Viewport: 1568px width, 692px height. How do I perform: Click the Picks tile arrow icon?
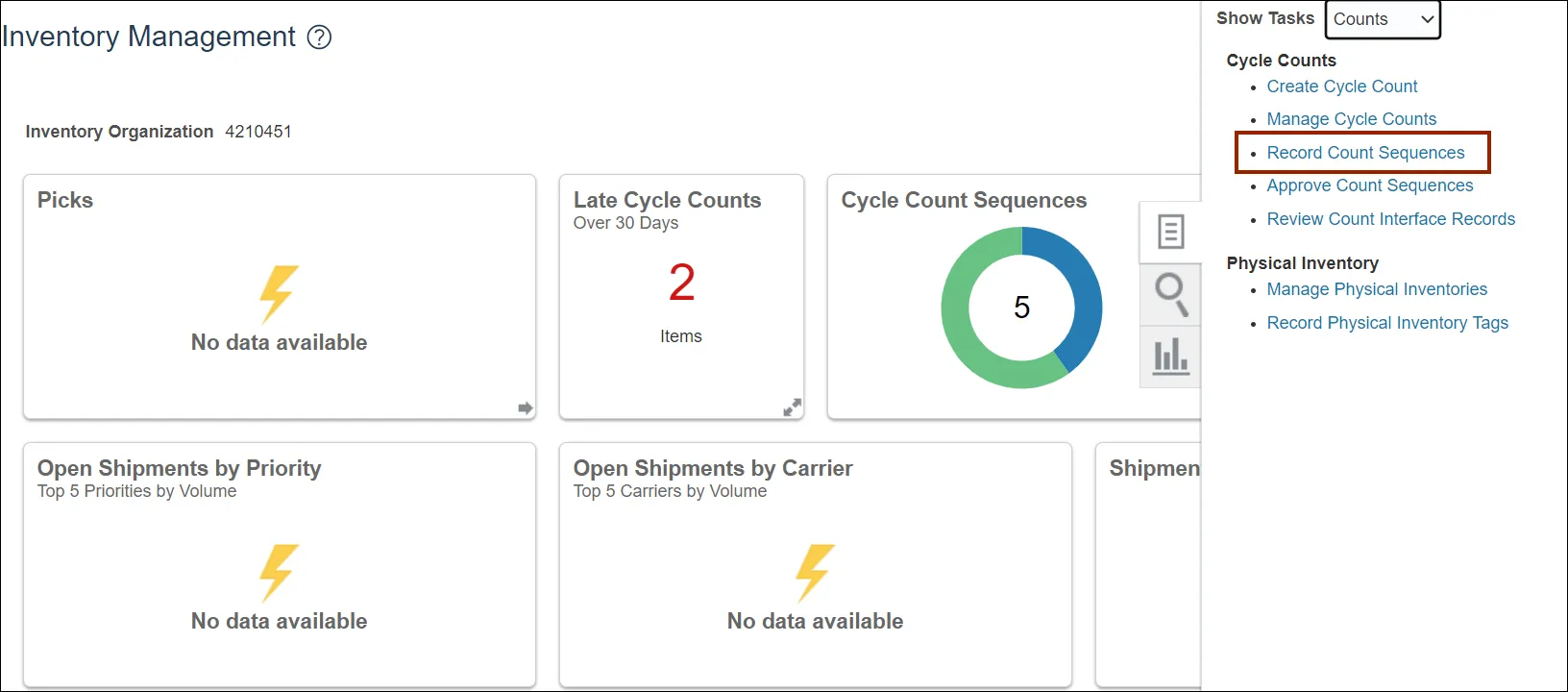525,408
